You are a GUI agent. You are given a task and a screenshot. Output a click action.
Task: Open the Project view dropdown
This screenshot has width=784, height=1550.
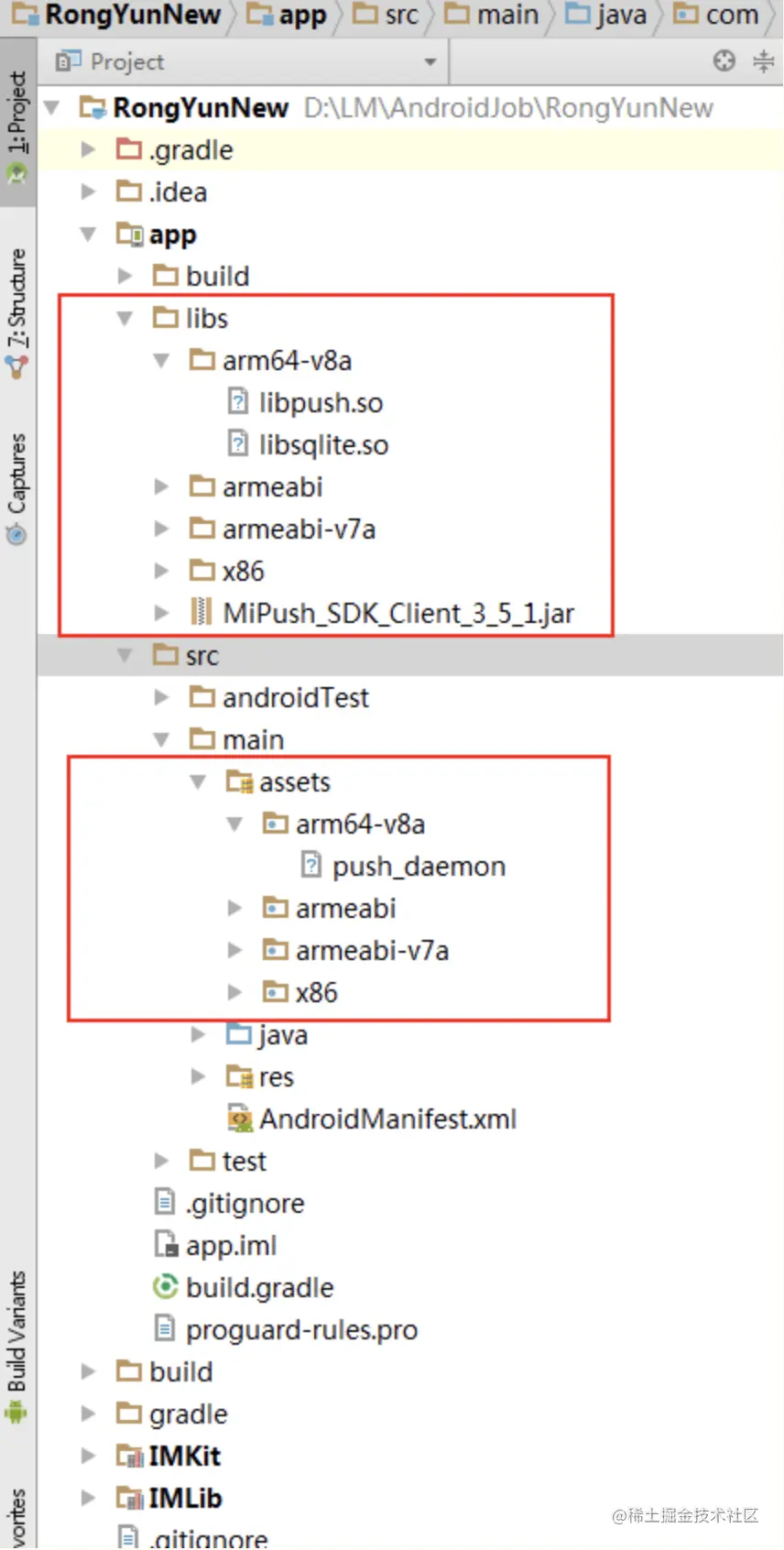pyautogui.click(x=430, y=62)
